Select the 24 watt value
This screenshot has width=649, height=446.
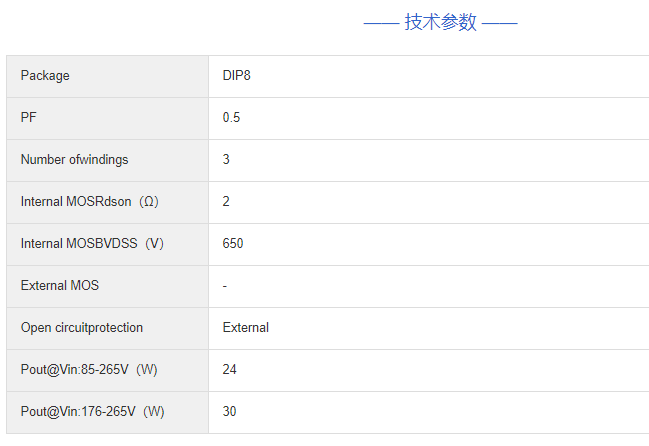(229, 370)
